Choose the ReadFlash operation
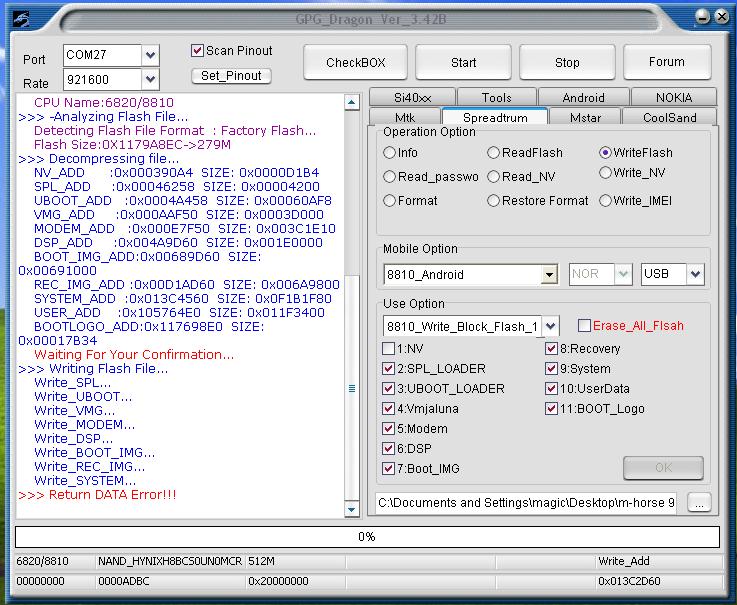 (x=493, y=152)
